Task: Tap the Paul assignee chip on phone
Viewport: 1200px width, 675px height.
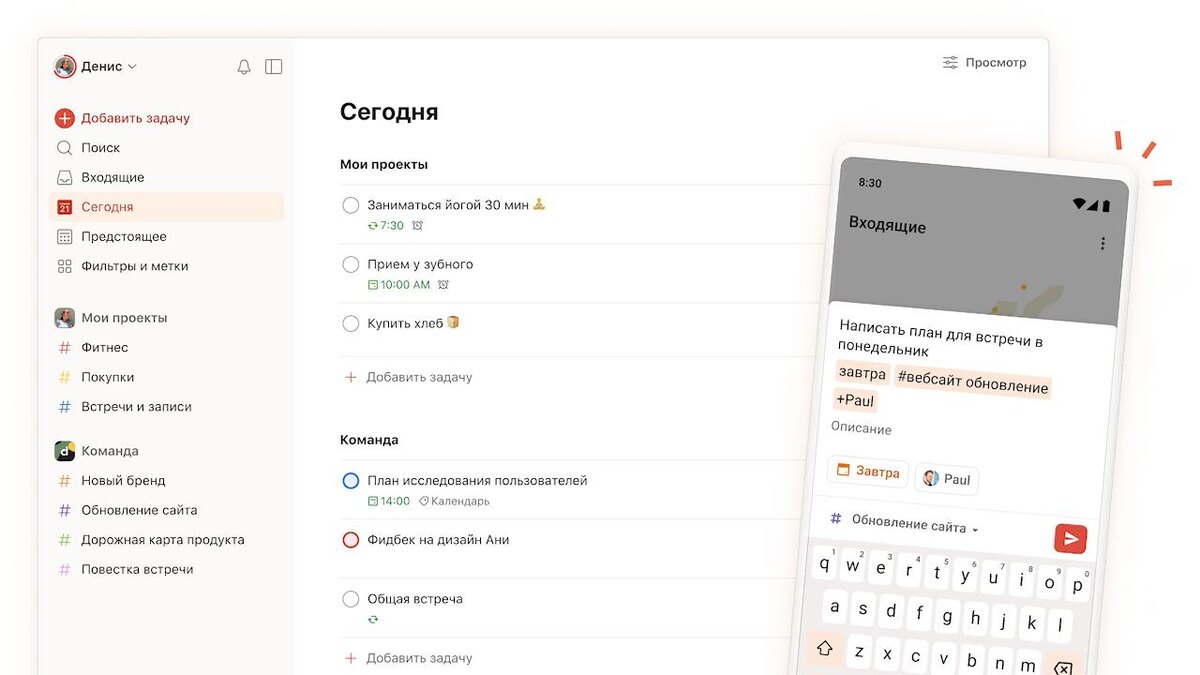Action: (946, 479)
